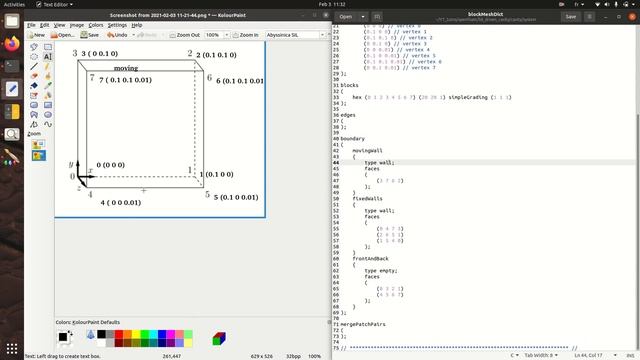Viewport: 640px width, 360px height.
Task: Choose the opaque text background option
Action: coord(39,144)
